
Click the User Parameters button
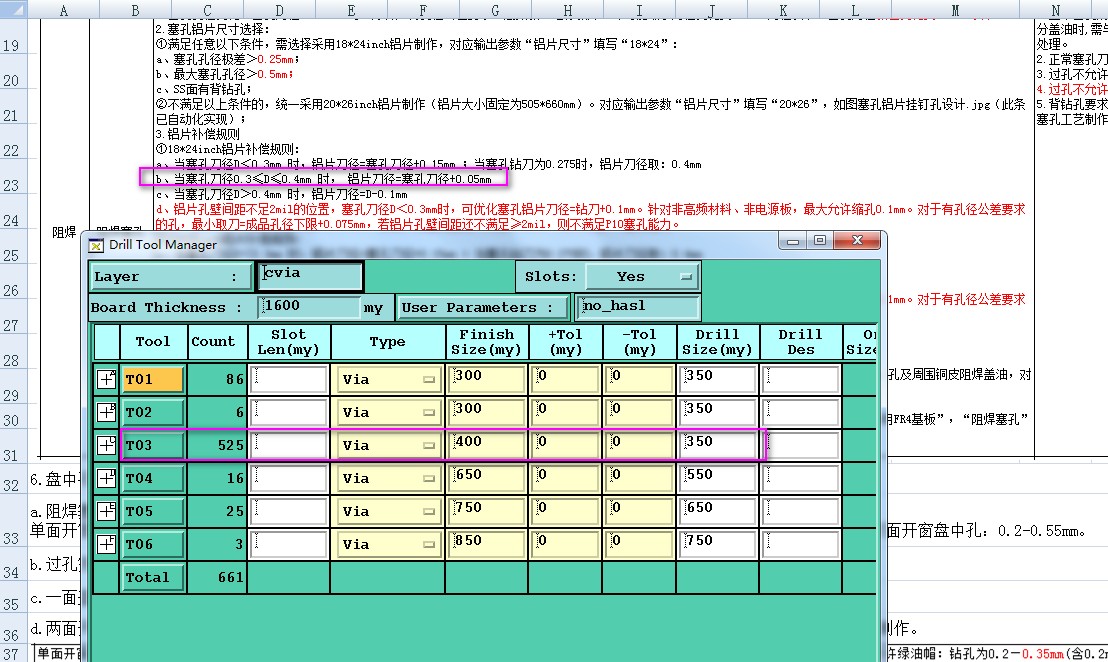tap(483, 307)
